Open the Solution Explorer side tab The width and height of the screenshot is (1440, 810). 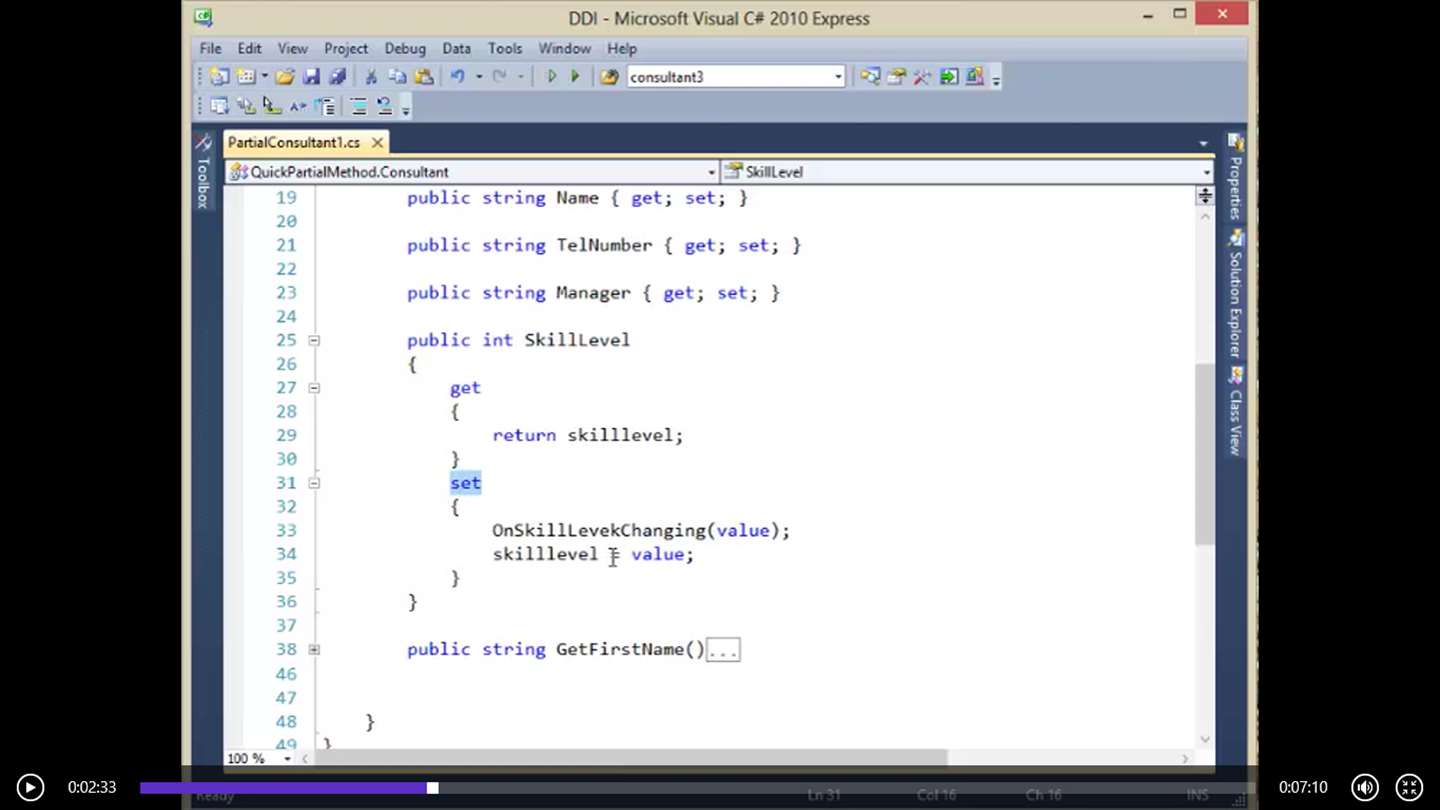tap(1236, 294)
